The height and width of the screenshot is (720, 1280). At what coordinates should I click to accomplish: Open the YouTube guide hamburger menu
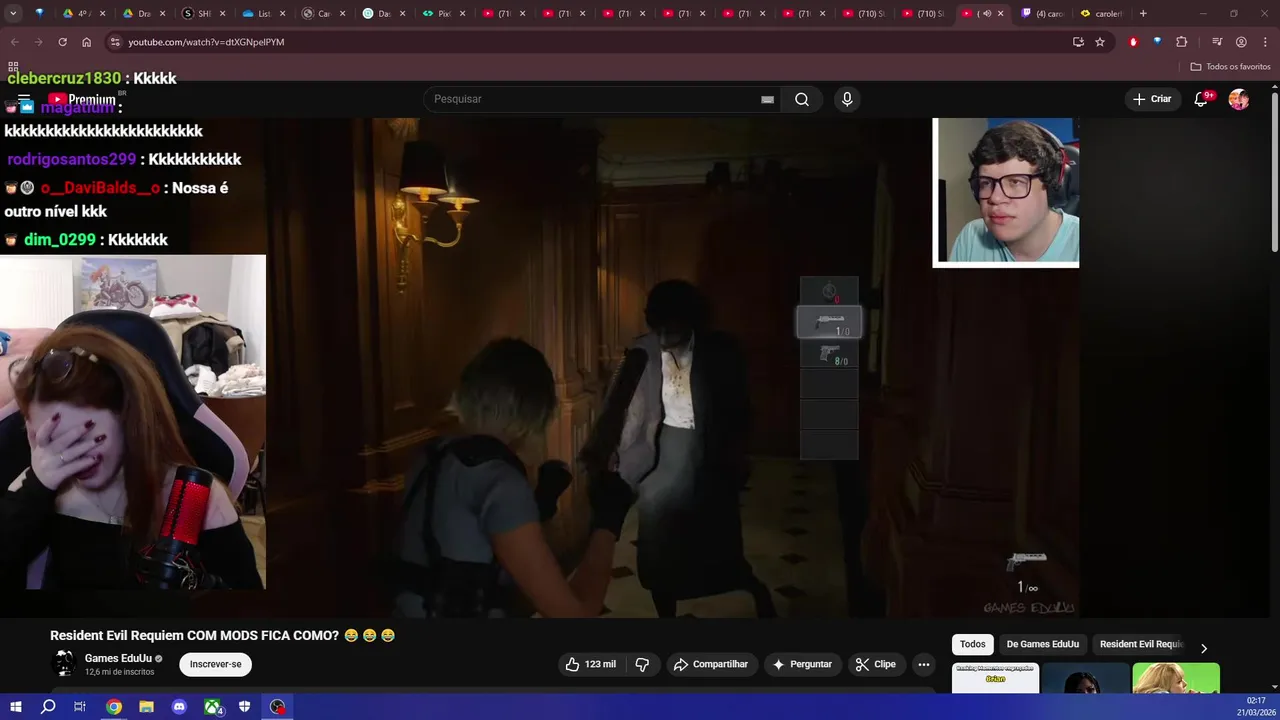[x=24, y=100]
